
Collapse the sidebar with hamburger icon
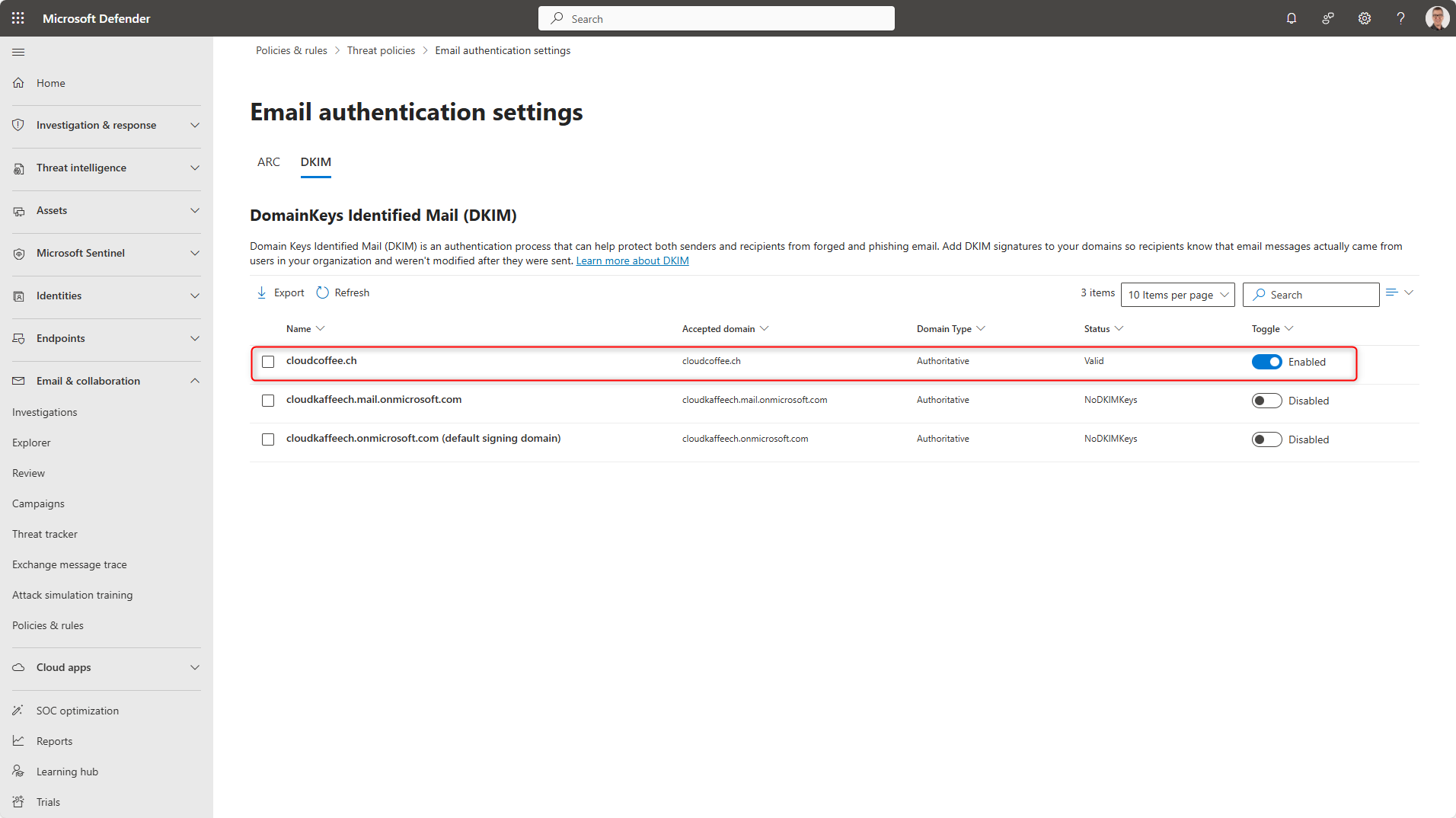tap(18, 52)
